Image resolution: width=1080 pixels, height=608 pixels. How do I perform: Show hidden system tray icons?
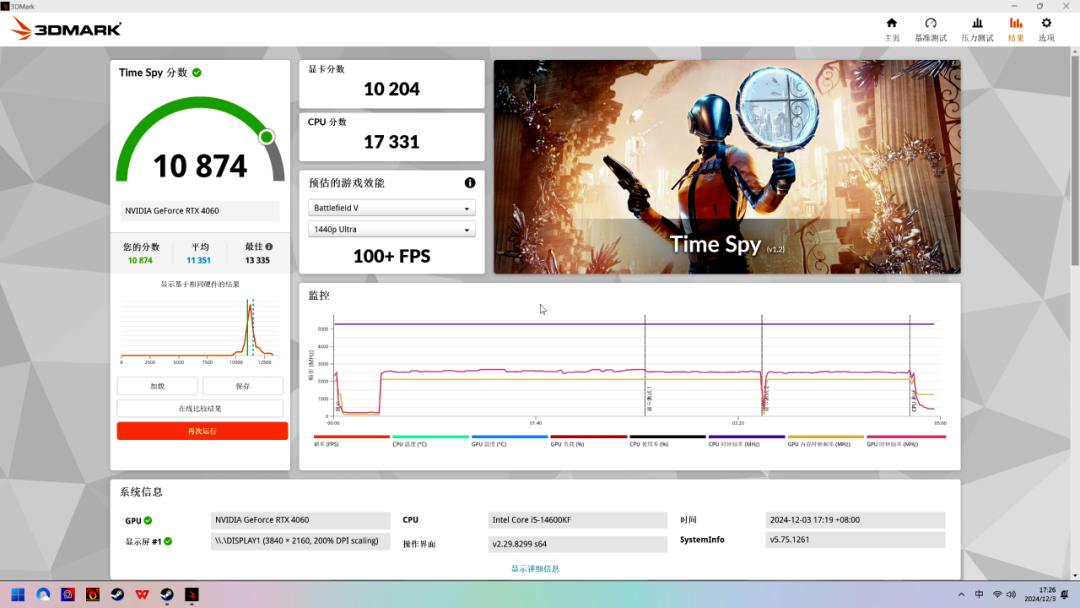coord(962,594)
